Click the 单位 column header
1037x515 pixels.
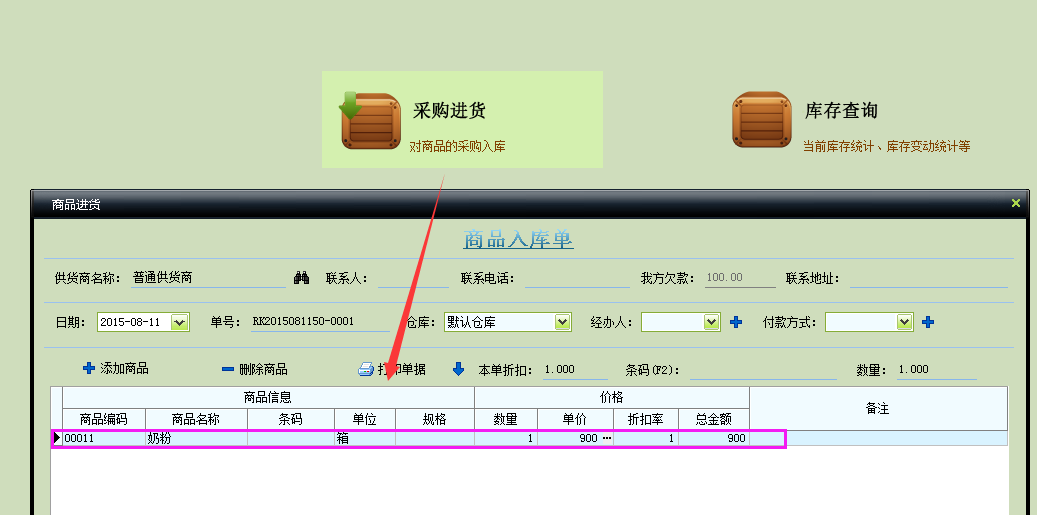click(365, 419)
